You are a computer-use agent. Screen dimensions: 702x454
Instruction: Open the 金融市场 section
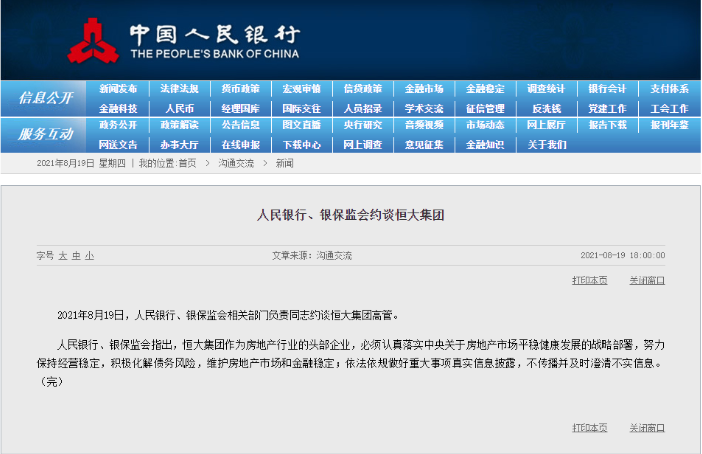pos(424,89)
